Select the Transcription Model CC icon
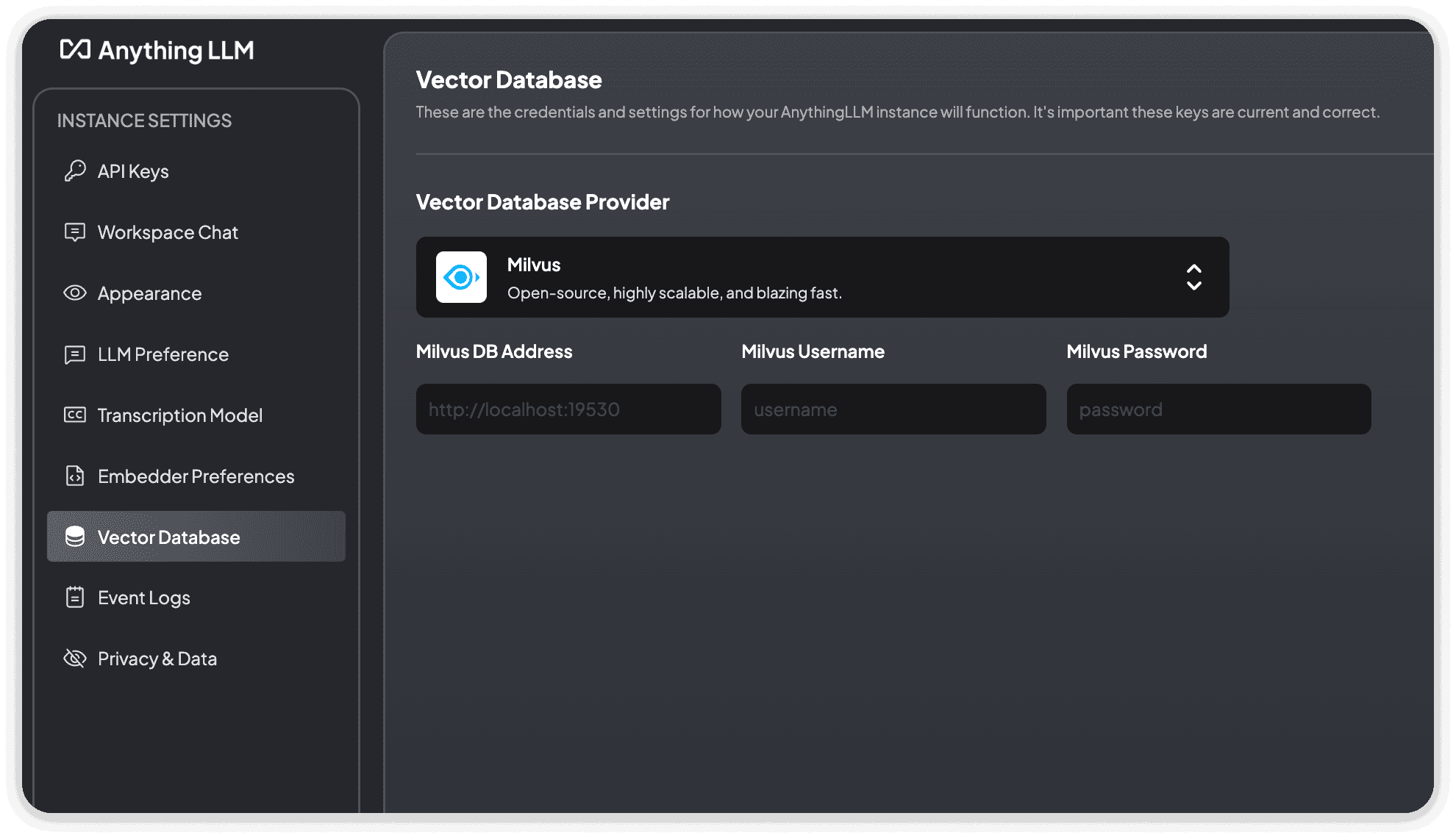This screenshot has height=838, width=1456. [x=75, y=415]
